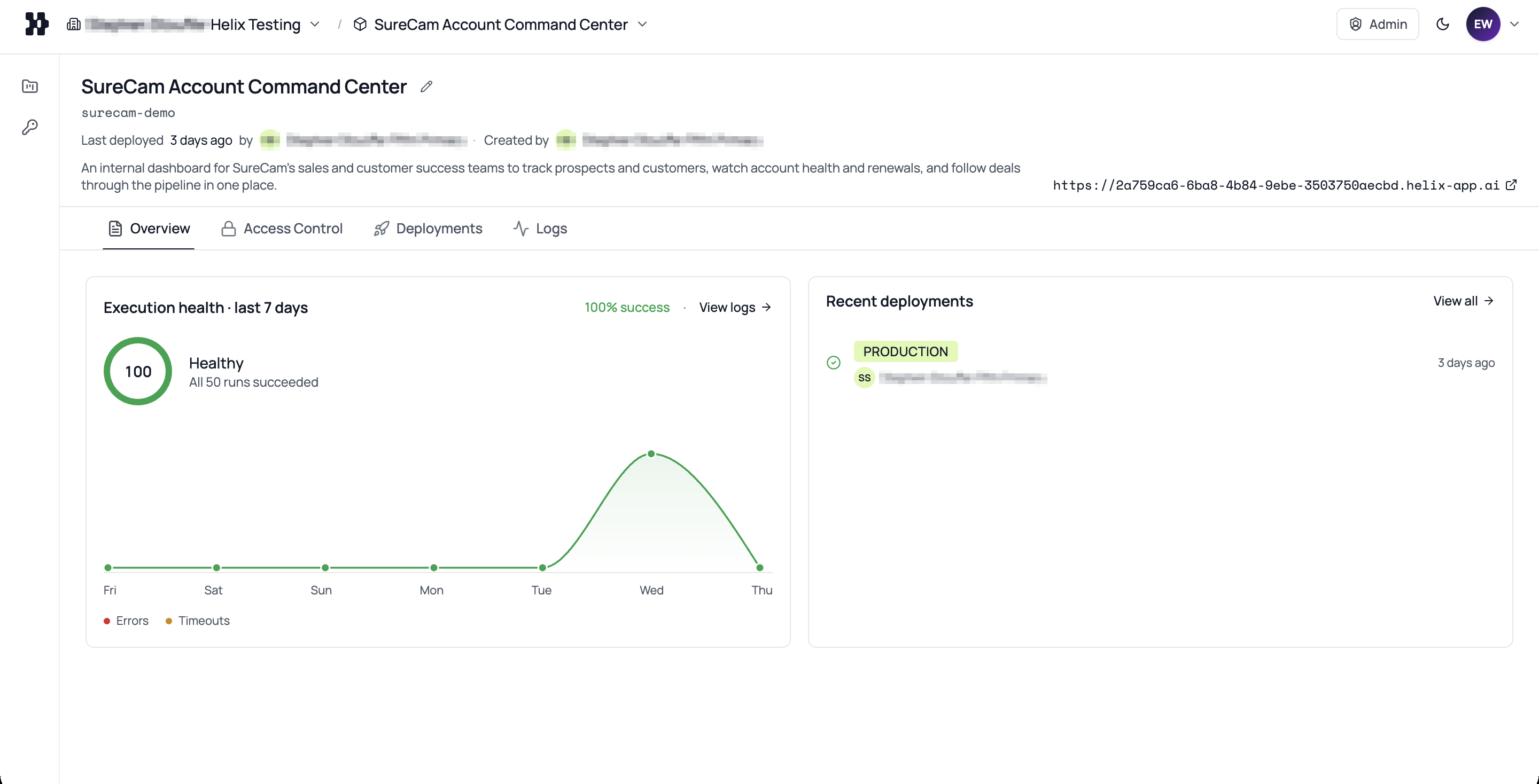
Task: Click the 'Recent deployments' heading
Action: [900, 301]
